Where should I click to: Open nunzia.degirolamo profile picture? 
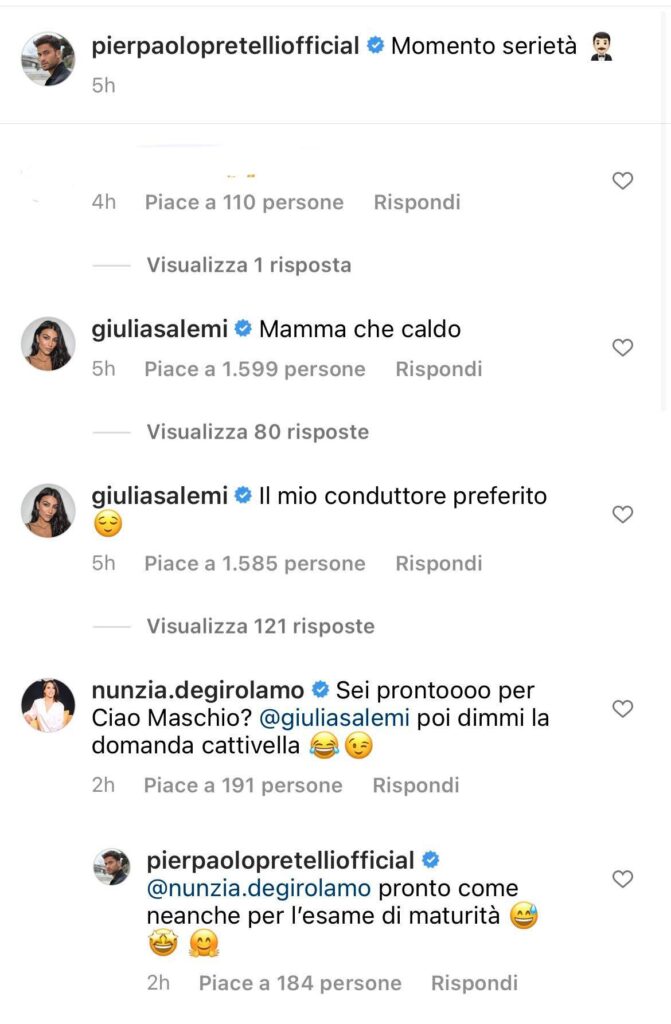pyautogui.click(x=48, y=705)
